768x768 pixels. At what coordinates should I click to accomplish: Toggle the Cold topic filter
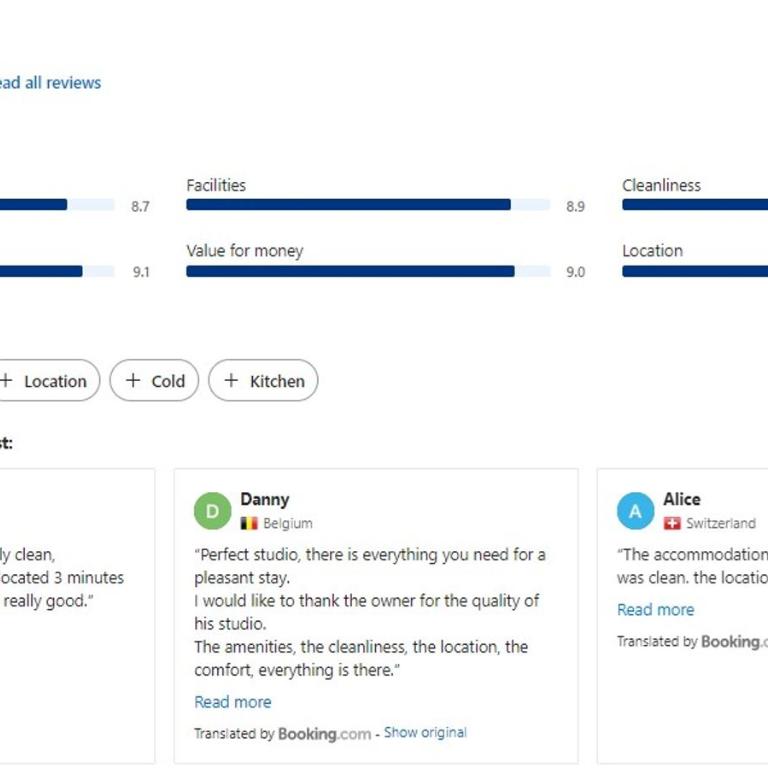coord(154,381)
